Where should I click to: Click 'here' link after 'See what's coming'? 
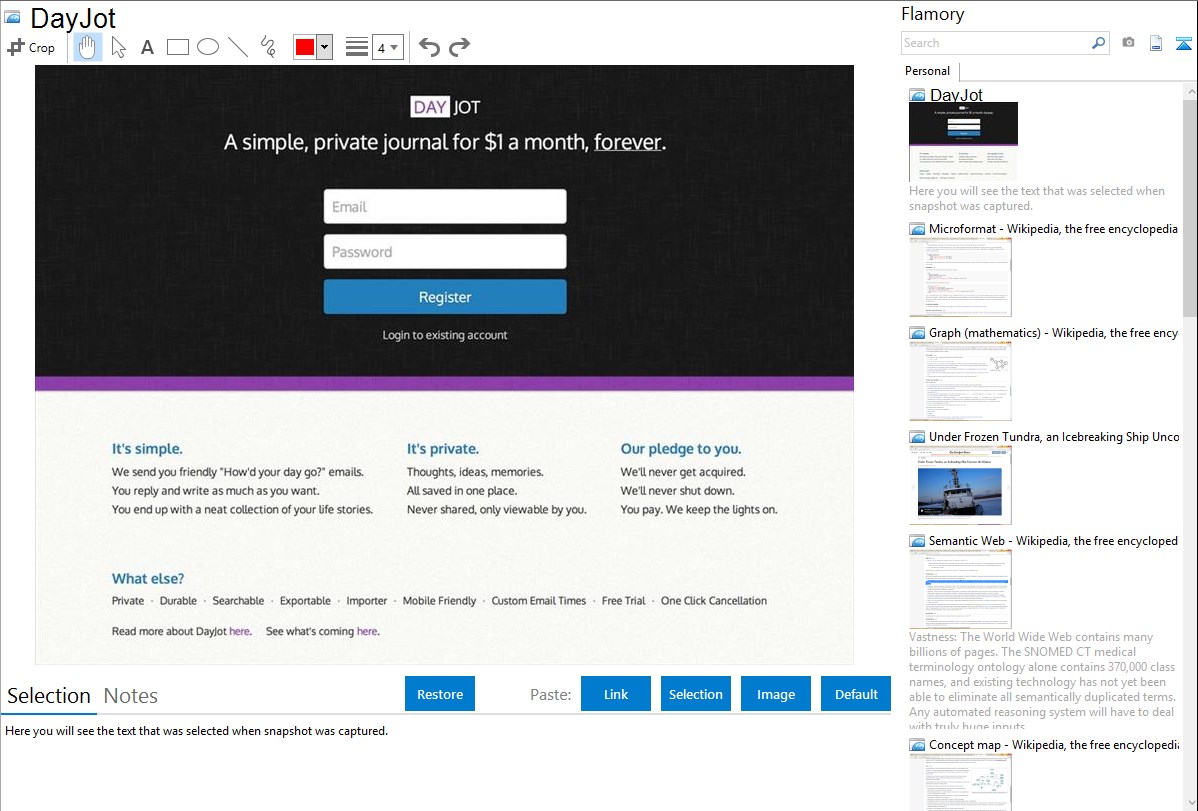[367, 631]
